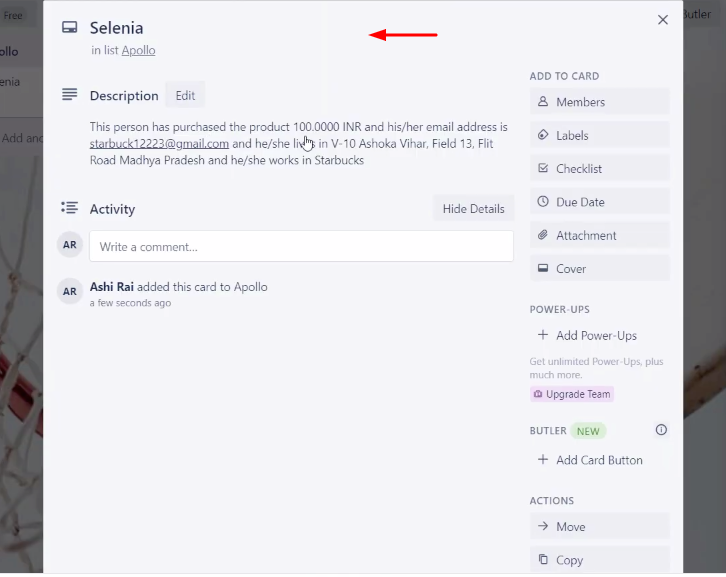Focus the Write a comment field
Viewport: 726px width, 577px height.
pos(301,246)
